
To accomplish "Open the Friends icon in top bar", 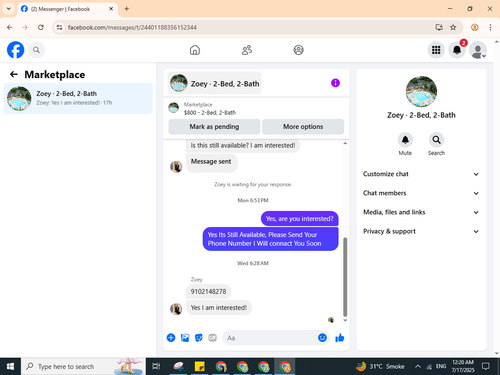I will tap(247, 50).
